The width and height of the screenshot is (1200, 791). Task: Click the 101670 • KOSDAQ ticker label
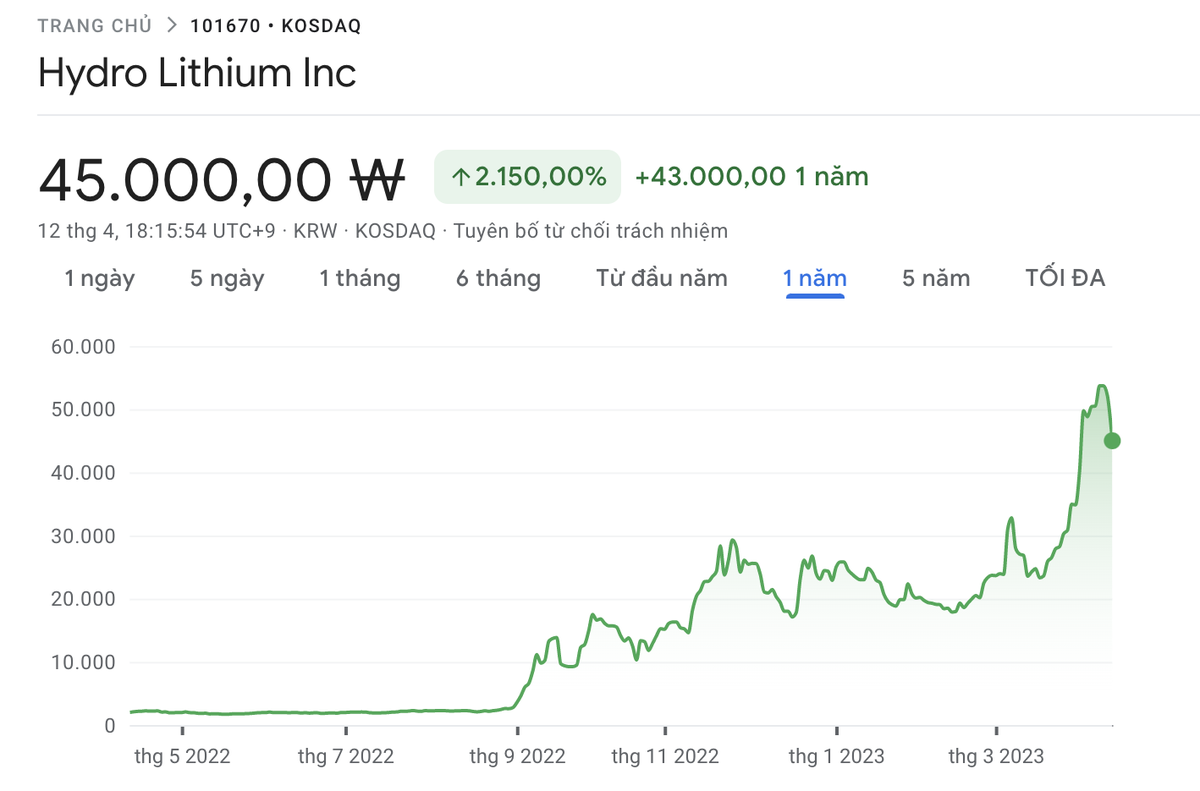click(276, 25)
